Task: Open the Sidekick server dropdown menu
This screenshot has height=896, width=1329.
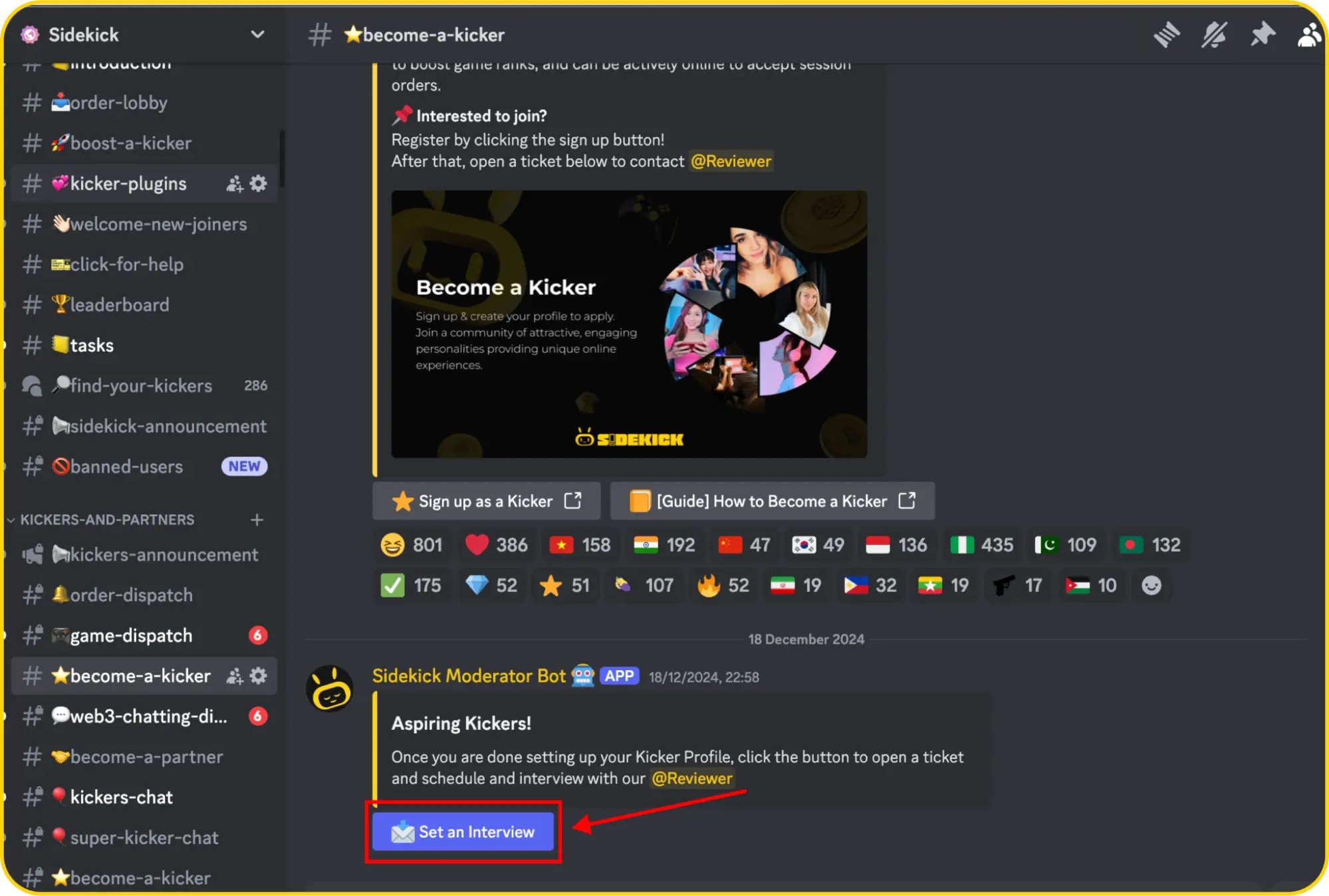Action: coord(257,34)
